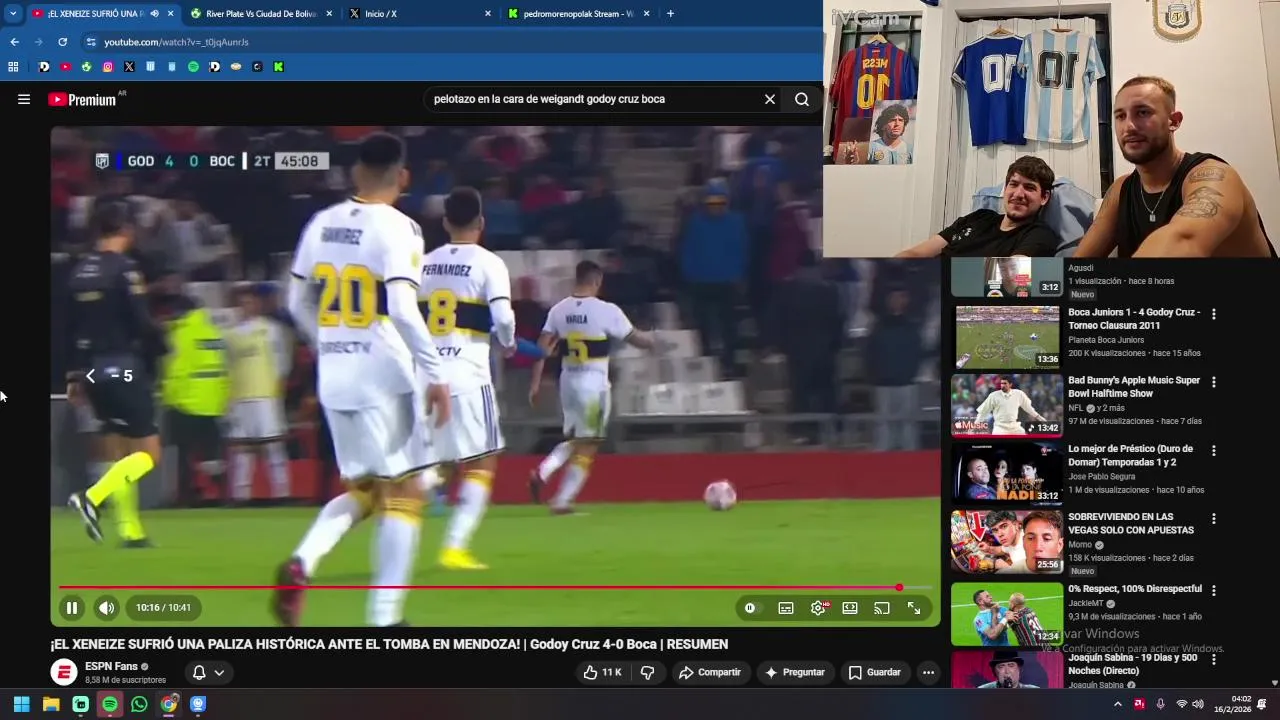The width and height of the screenshot is (1280, 720).
Task: Open WhatsApp from the taskbar
Action: [139, 704]
